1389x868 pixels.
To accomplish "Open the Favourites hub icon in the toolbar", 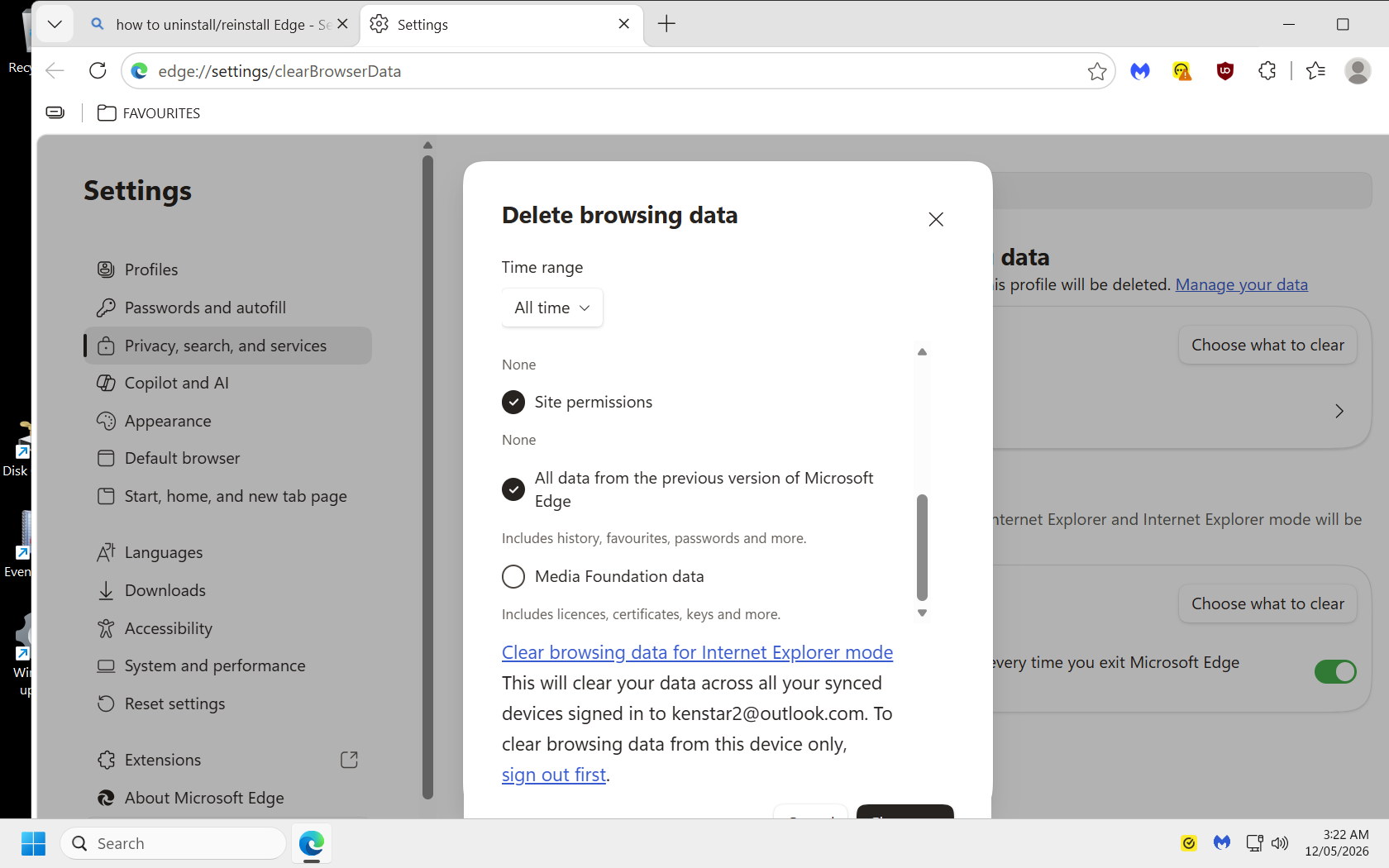I will 1315,71.
